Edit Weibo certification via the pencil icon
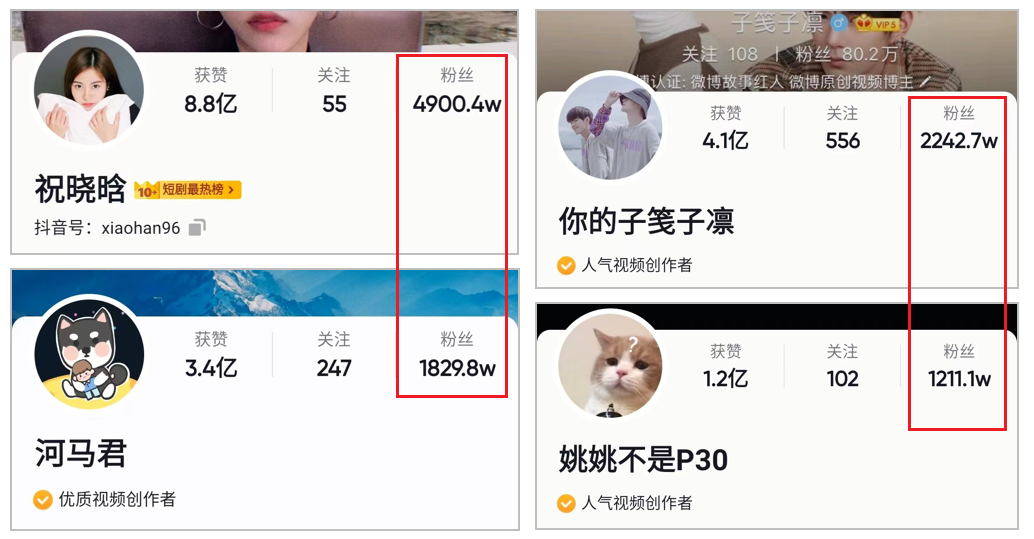This screenshot has width=1034, height=539. coord(925,82)
